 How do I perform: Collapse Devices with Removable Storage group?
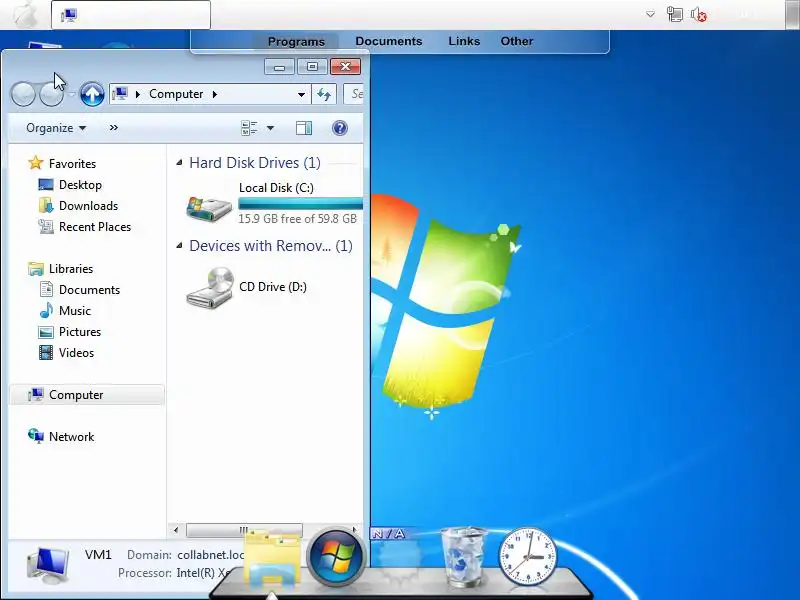coord(179,246)
